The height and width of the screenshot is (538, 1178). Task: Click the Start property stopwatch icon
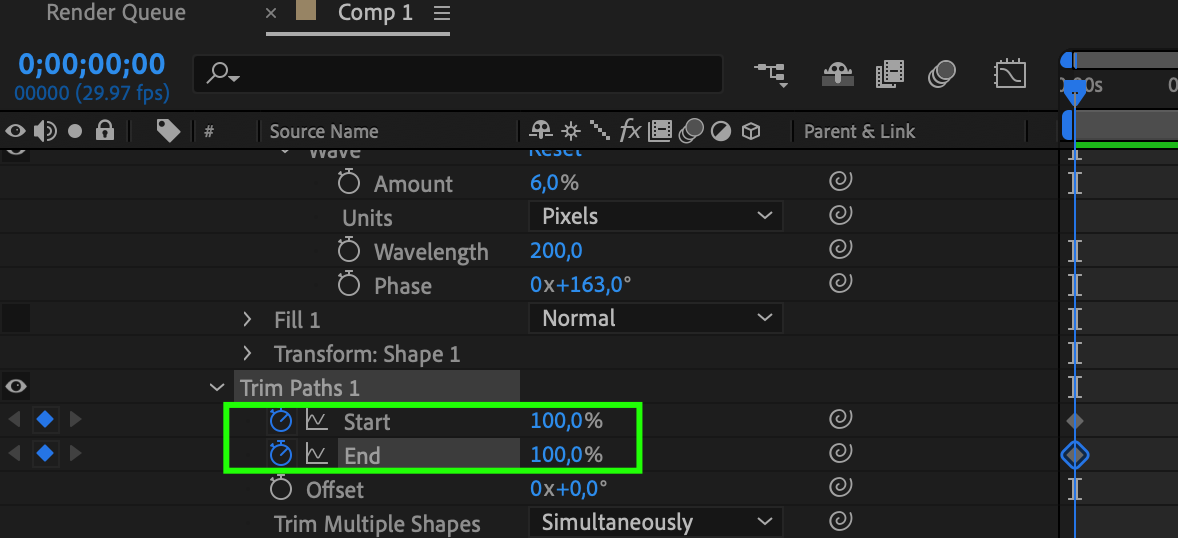pos(281,421)
